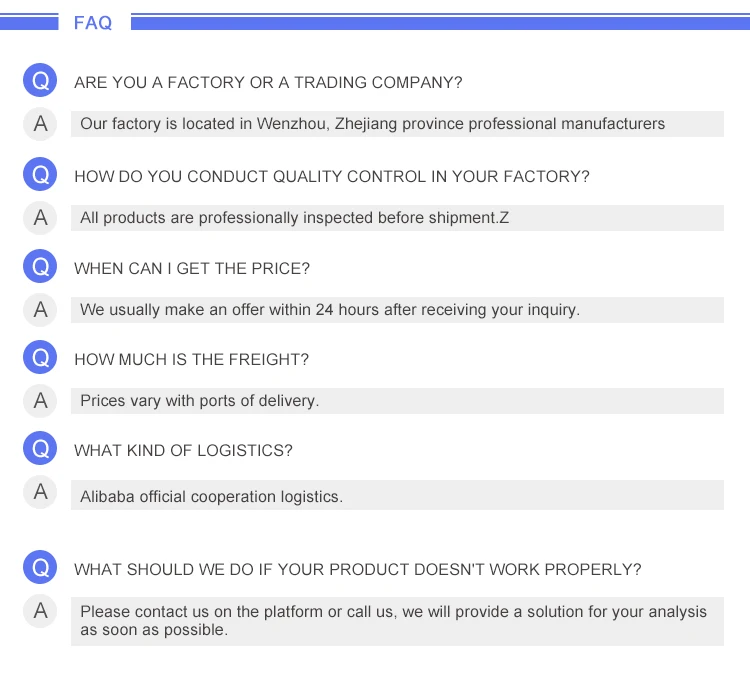Click the A icon beside the inspected before shipment answer
Screen dimensions: 750x688
click(40, 217)
